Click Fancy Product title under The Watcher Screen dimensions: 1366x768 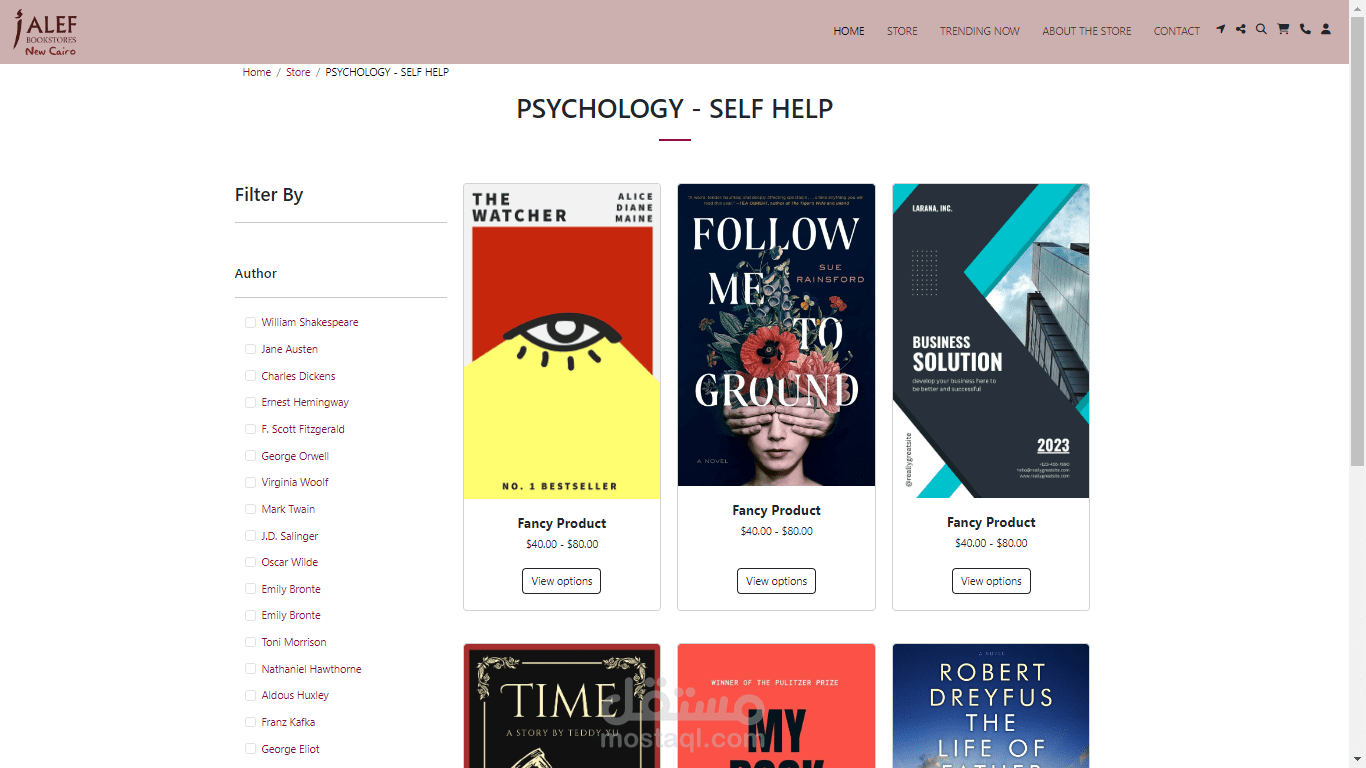(x=562, y=523)
